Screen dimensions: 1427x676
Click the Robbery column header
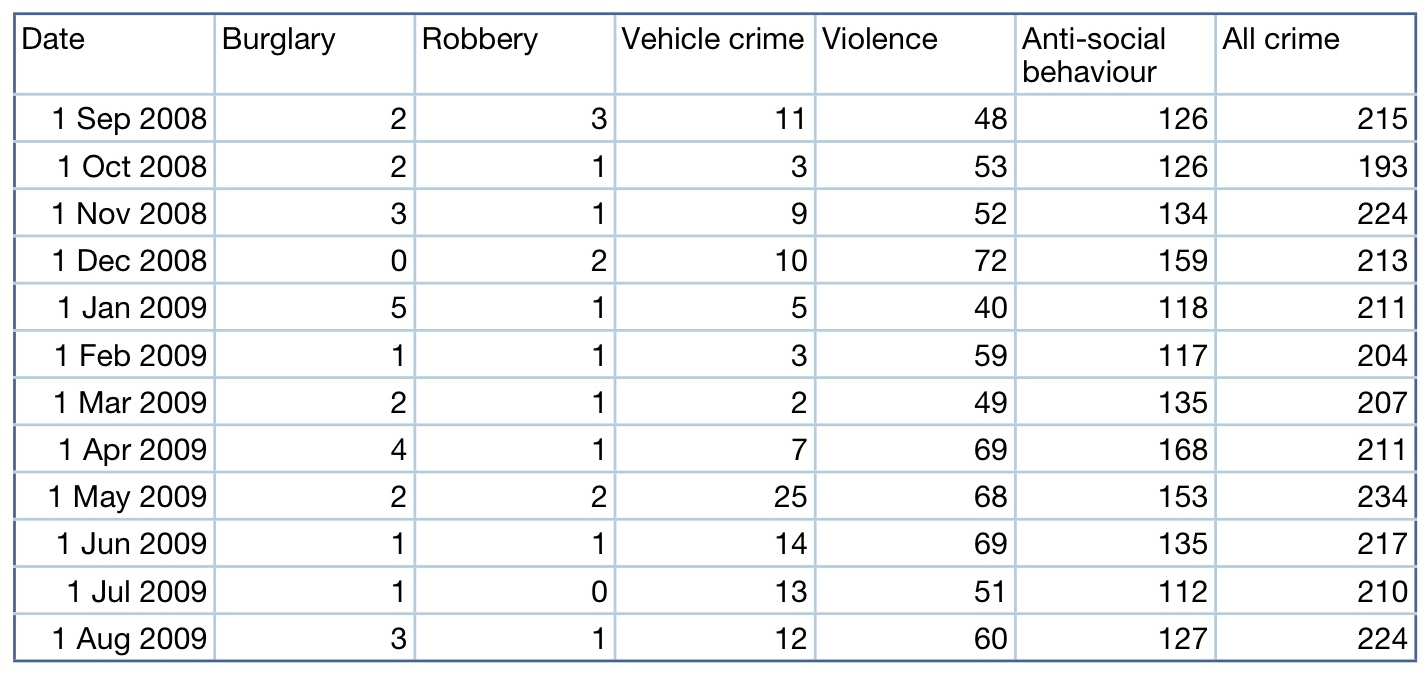pos(480,40)
